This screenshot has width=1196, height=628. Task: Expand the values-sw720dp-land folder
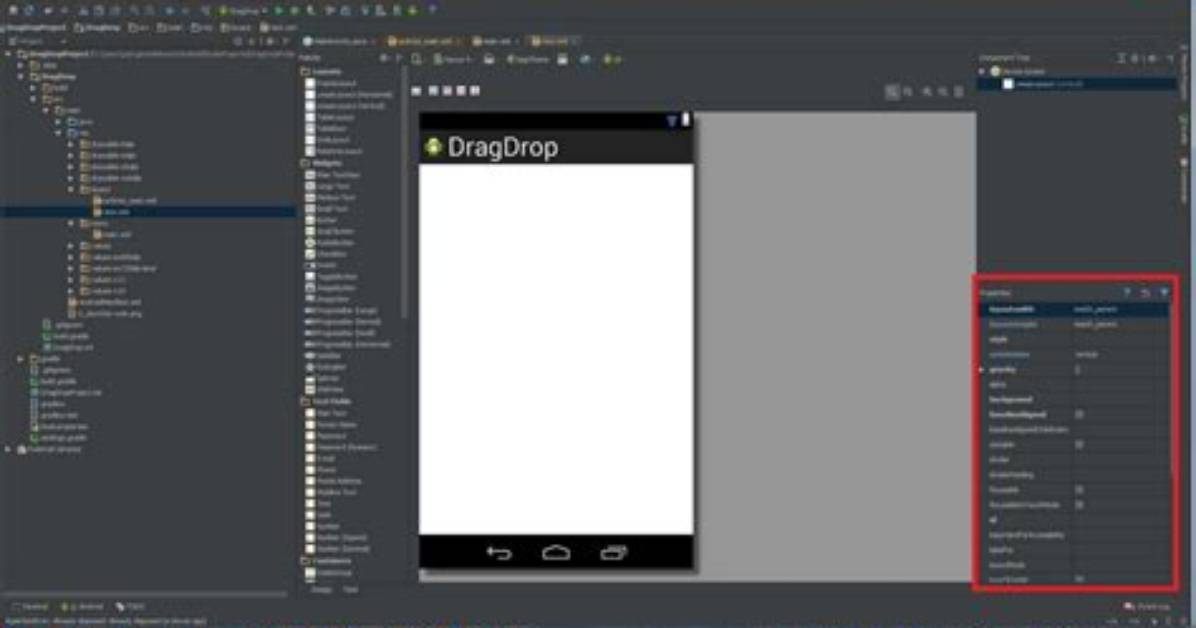pos(71,269)
